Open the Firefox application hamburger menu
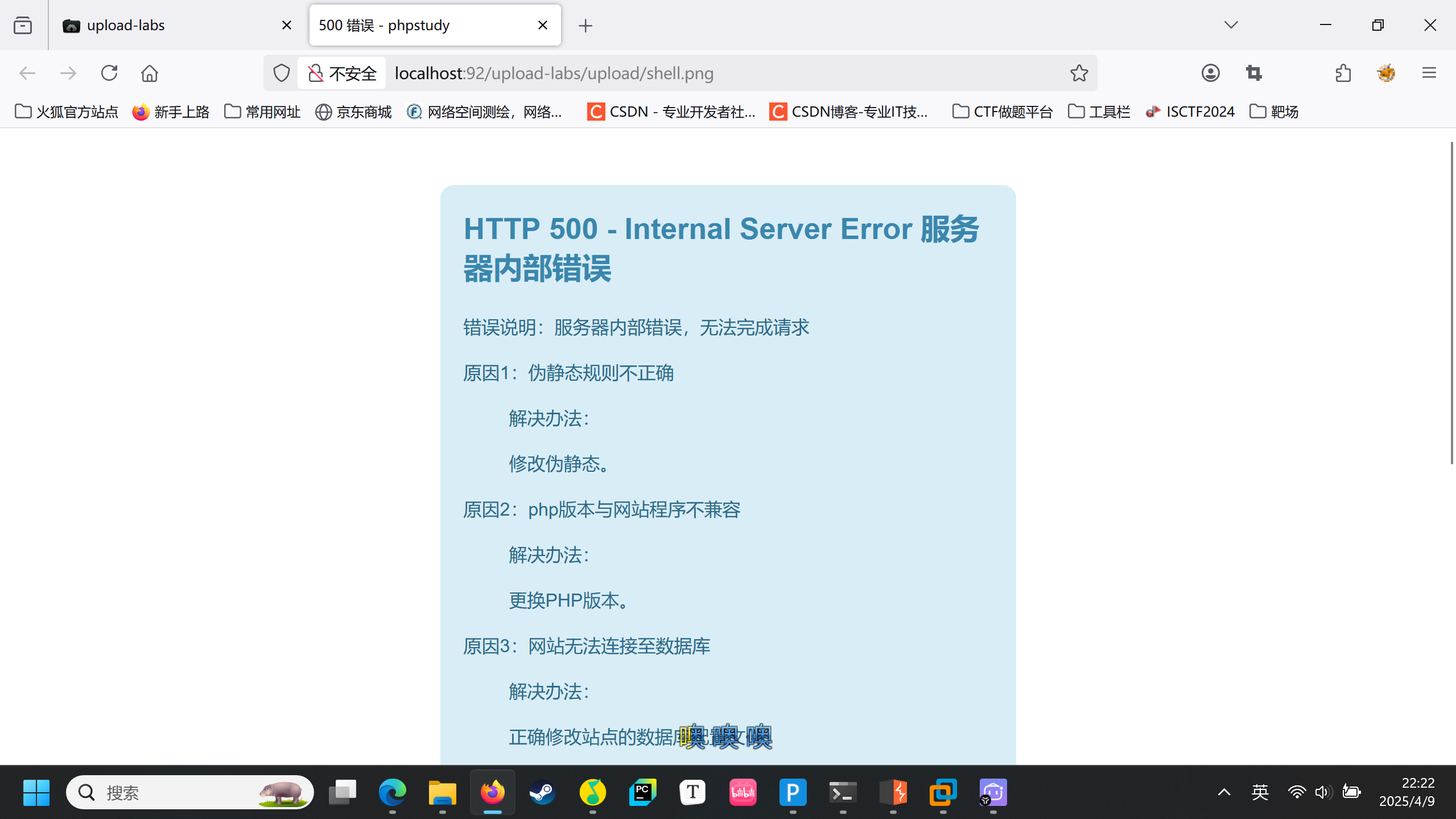The width and height of the screenshot is (1456, 819). point(1429,73)
